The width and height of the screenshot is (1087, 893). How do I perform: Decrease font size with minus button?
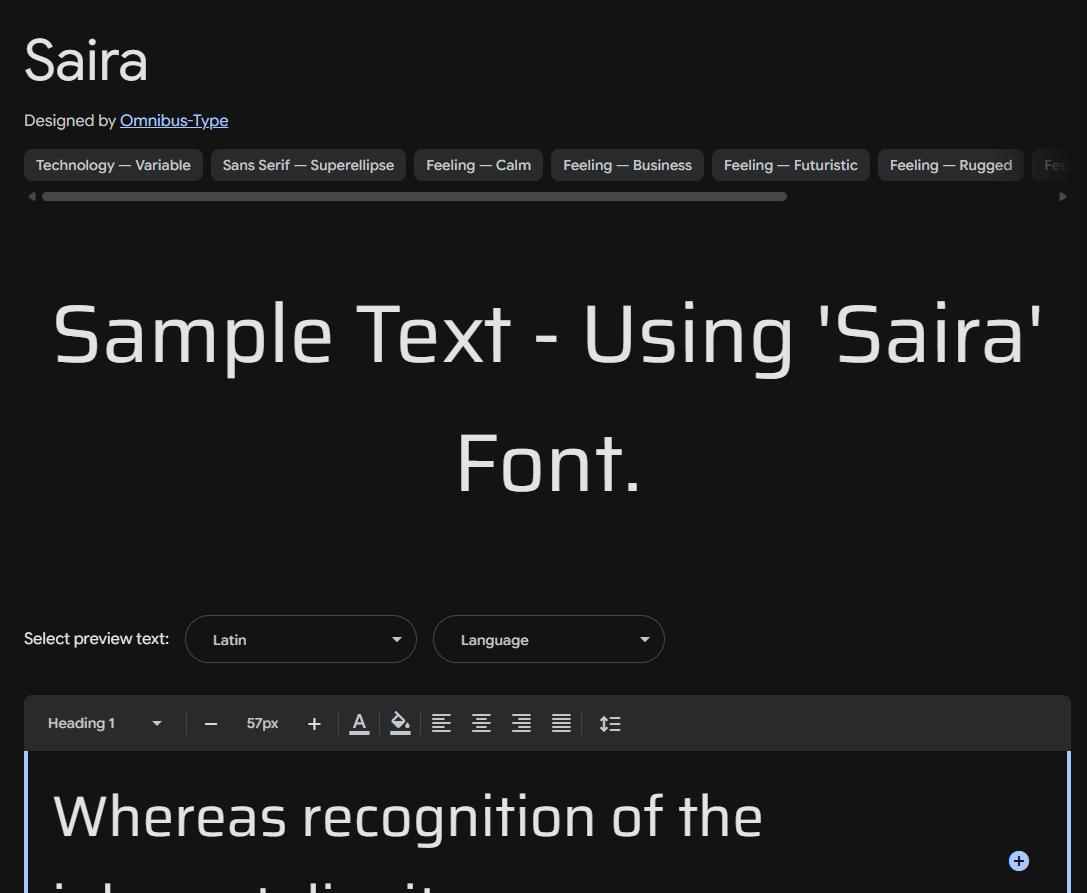(211, 724)
